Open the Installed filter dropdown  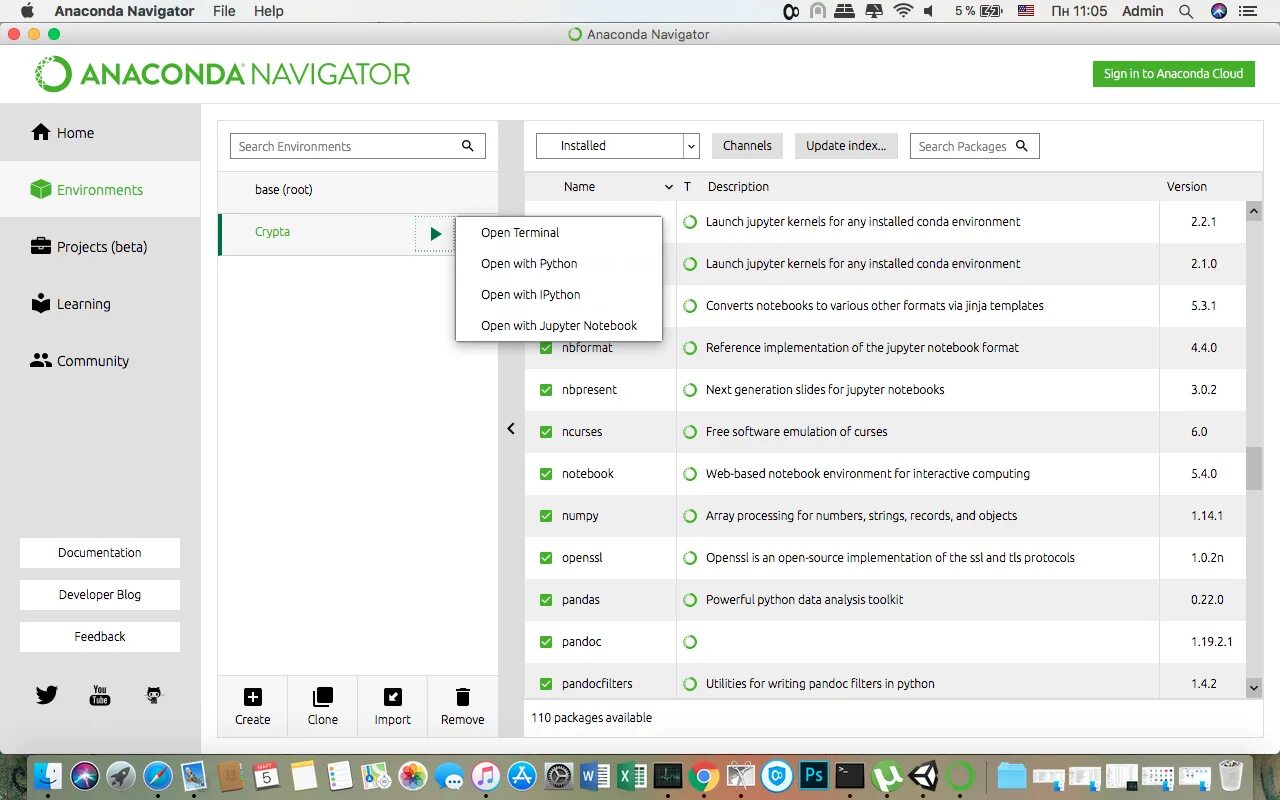[617, 146]
